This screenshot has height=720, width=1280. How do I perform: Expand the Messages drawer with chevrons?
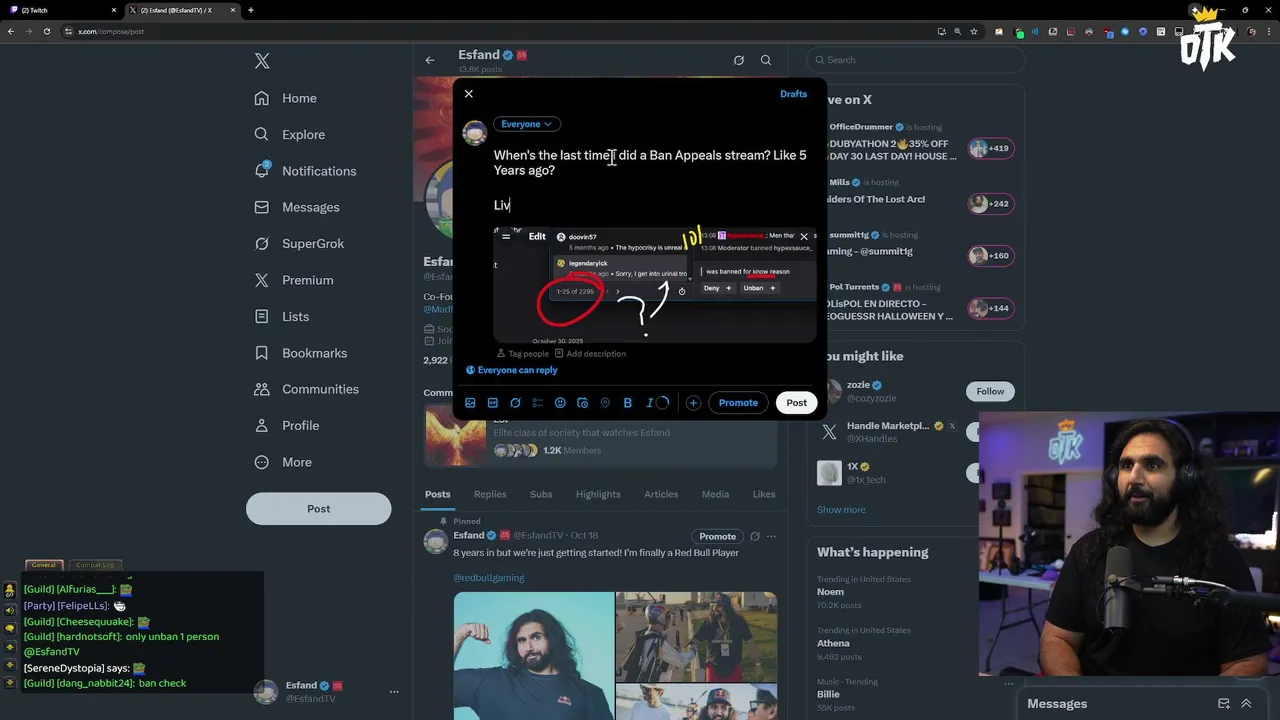1246,704
